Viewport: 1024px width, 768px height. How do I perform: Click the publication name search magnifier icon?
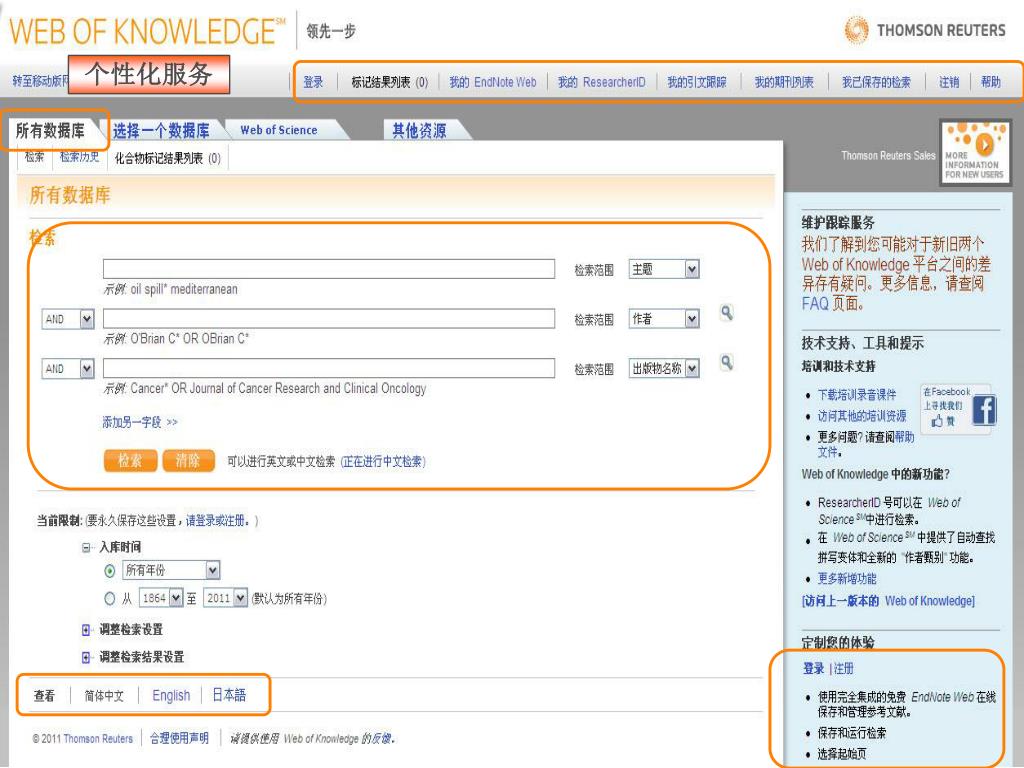[x=726, y=362]
